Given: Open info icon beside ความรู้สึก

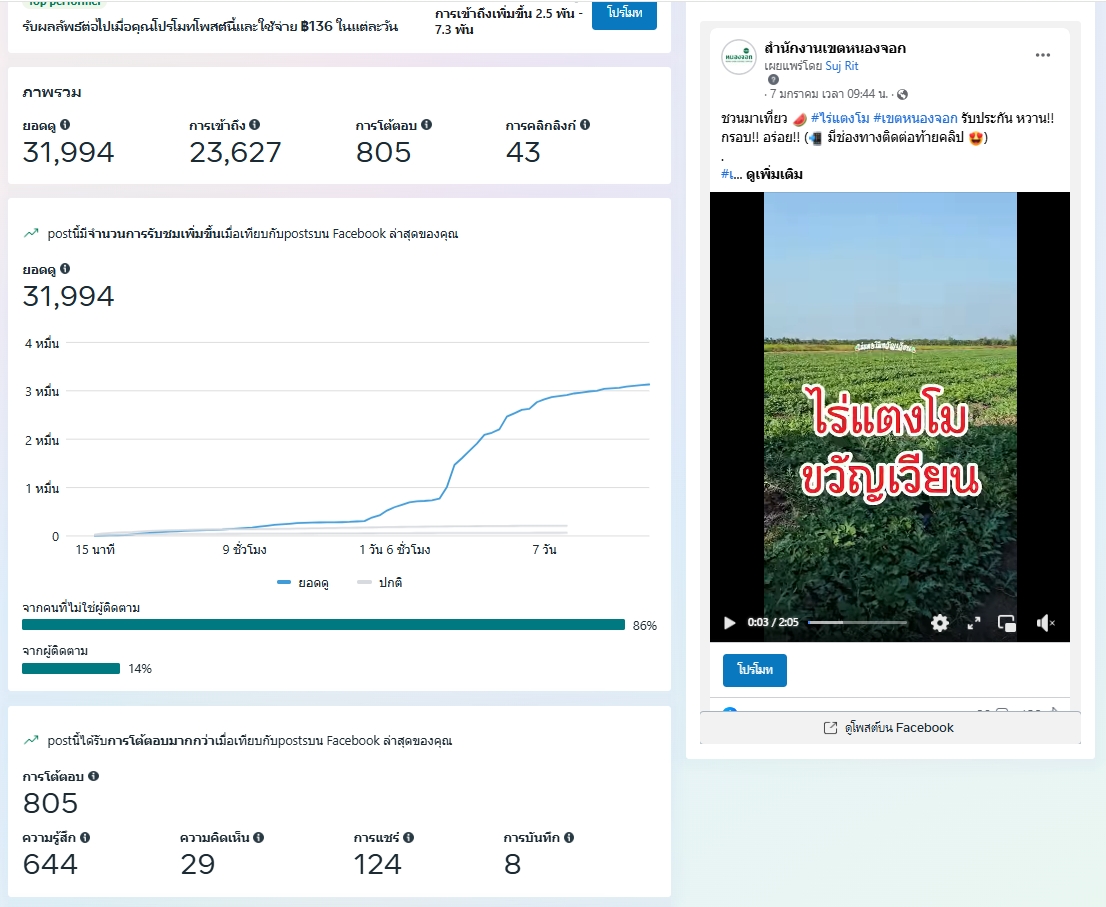Looking at the screenshot, I should coord(85,837).
